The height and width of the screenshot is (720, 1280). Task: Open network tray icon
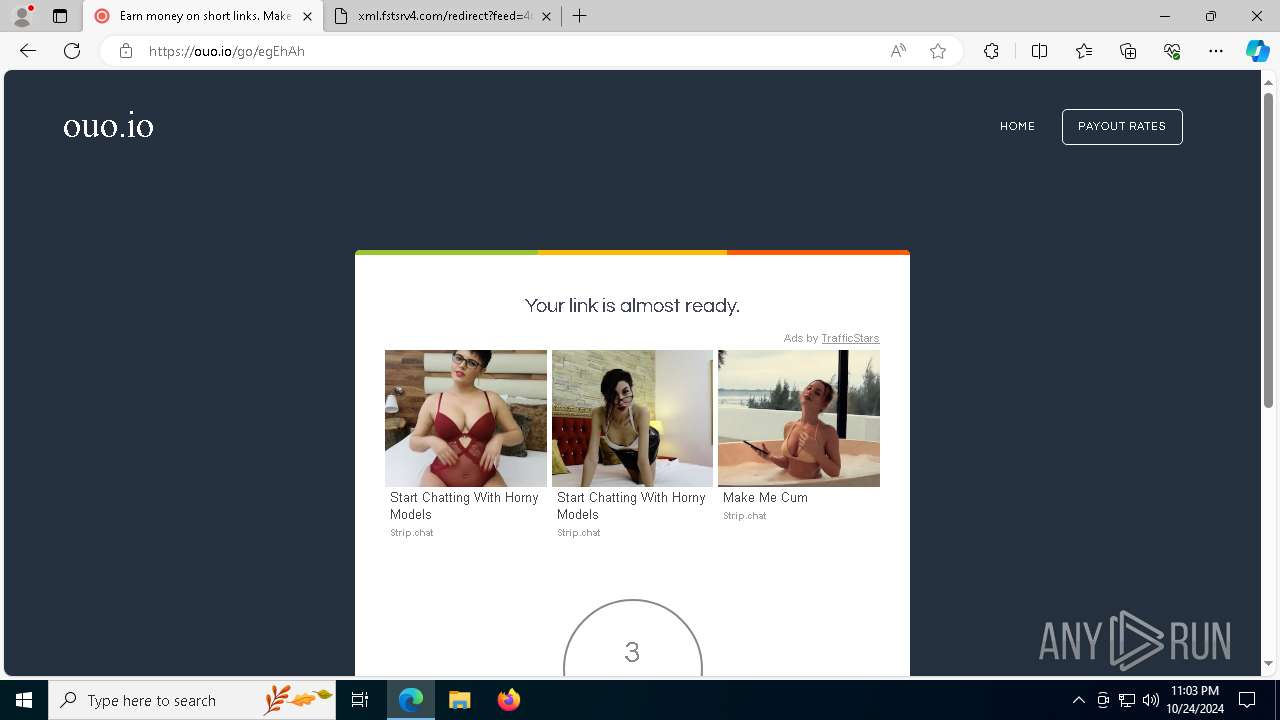point(1126,700)
